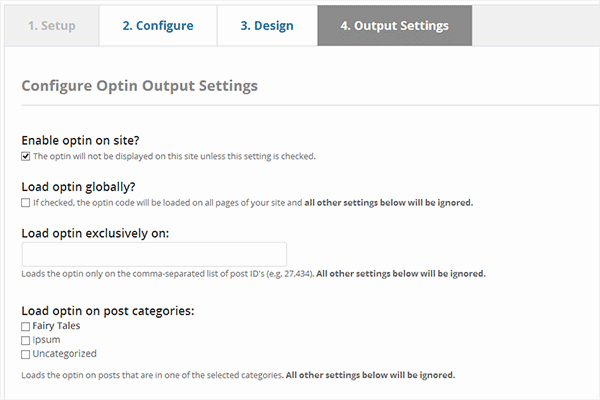Click the 'If checked, the optin code' description
The height and width of the screenshot is (400, 600).
253,202
